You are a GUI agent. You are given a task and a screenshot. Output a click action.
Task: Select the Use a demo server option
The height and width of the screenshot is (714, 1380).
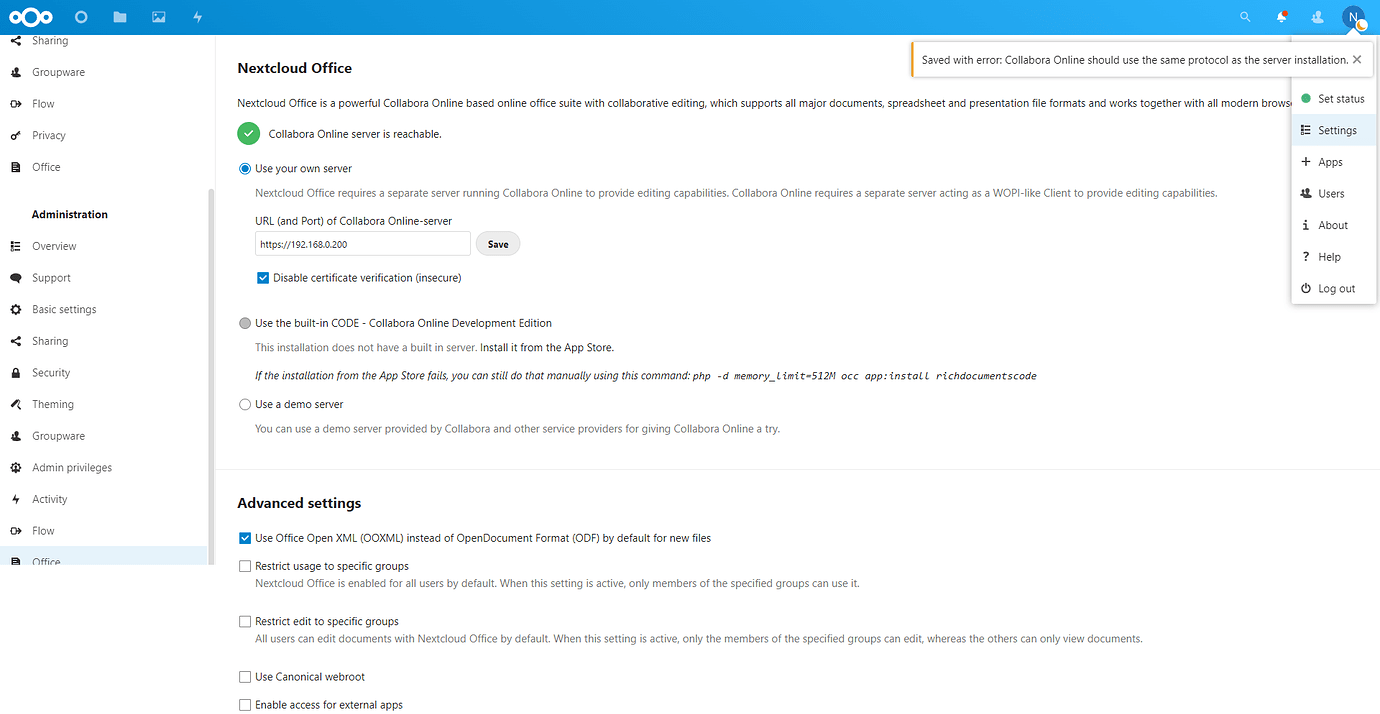click(x=245, y=404)
